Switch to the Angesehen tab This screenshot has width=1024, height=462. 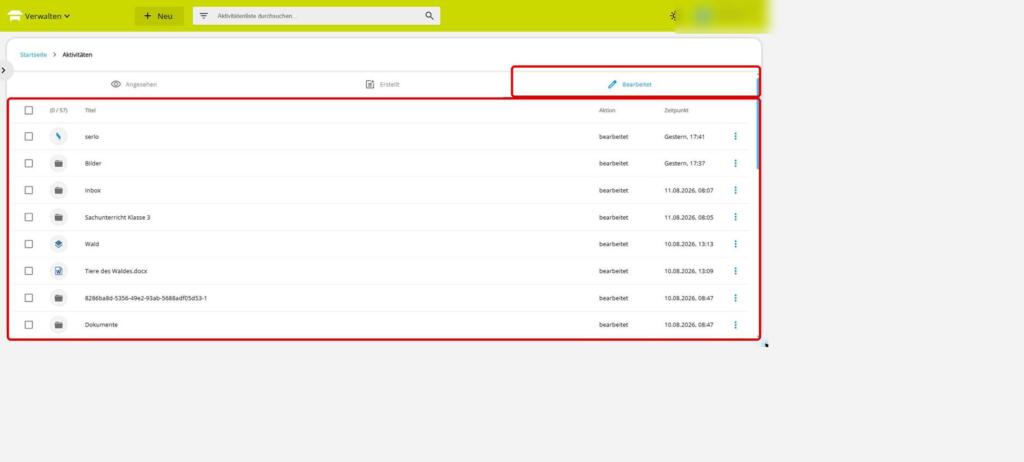(134, 84)
